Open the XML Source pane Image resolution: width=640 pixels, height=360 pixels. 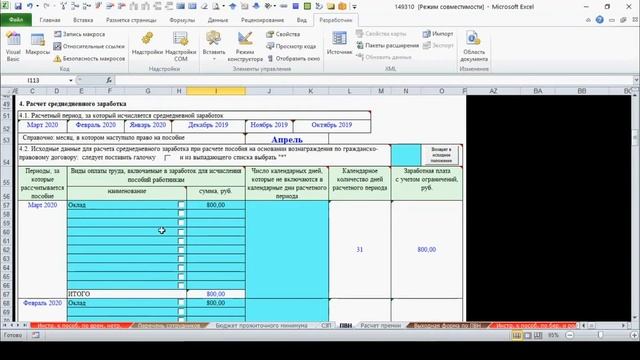point(339,44)
